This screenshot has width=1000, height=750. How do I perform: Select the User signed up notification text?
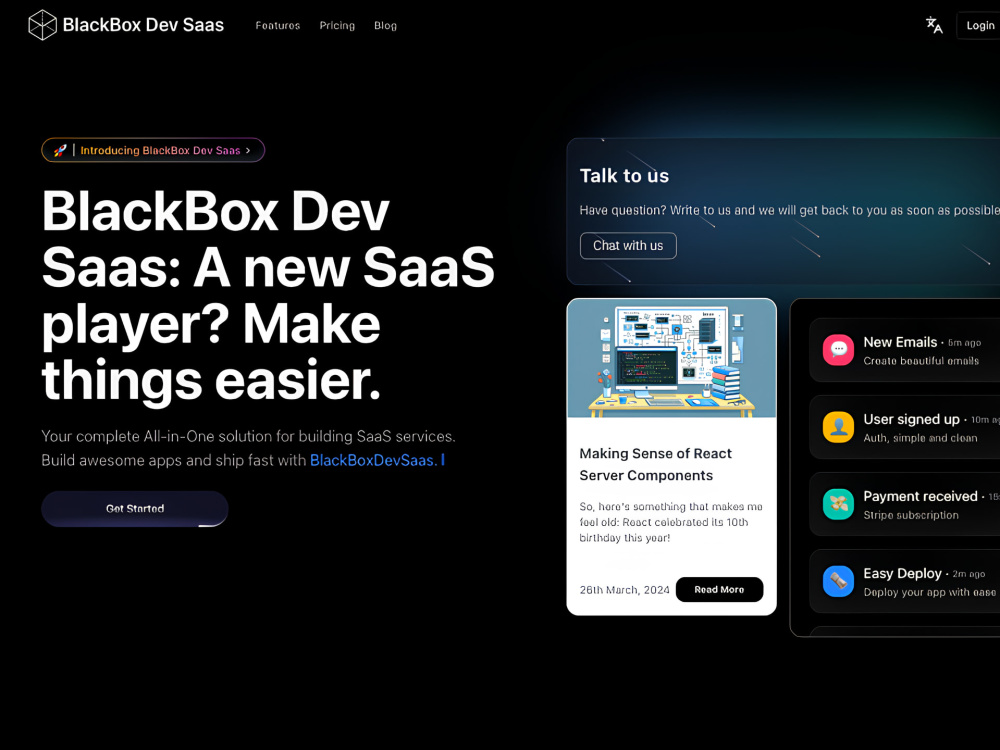pyautogui.click(x=911, y=419)
